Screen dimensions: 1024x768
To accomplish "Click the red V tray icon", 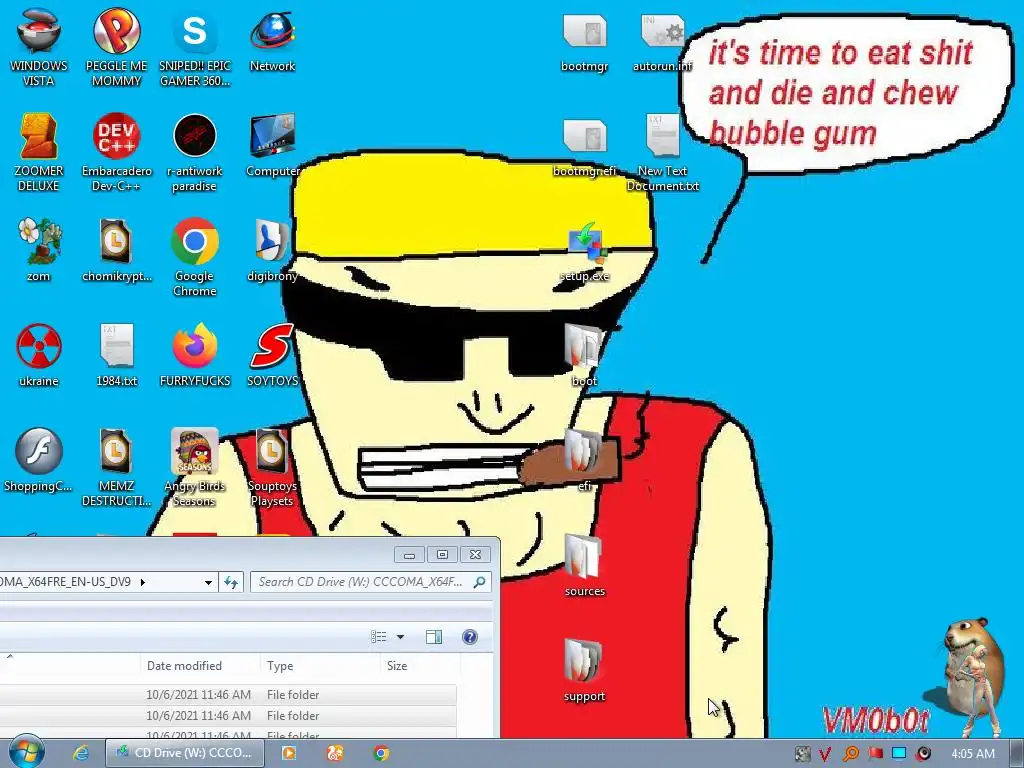I will point(825,754).
